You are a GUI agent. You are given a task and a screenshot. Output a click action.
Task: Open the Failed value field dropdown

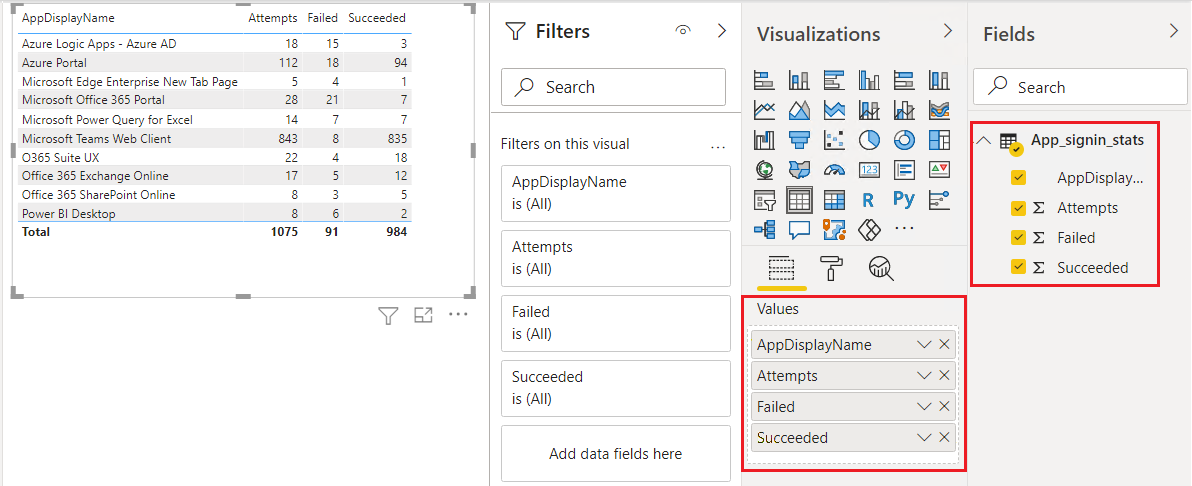(x=924, y=407)
